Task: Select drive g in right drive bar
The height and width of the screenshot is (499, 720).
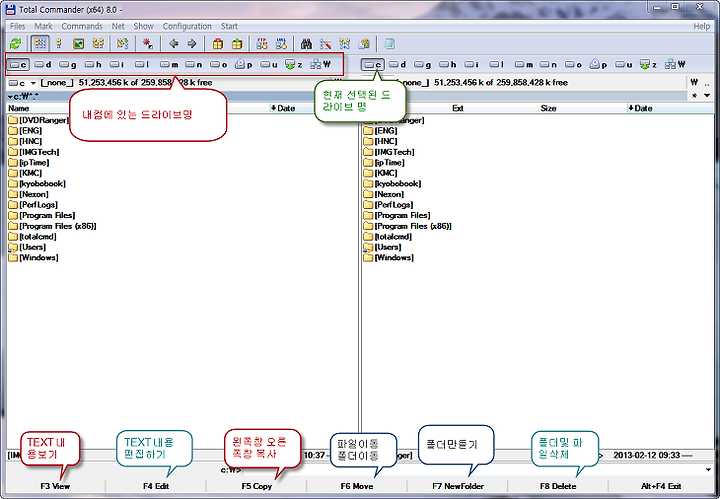Action: tap(422, 65)
